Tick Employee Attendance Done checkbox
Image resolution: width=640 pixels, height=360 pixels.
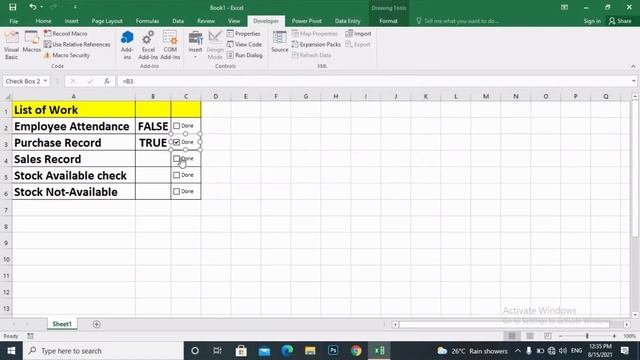coord(176,126)
